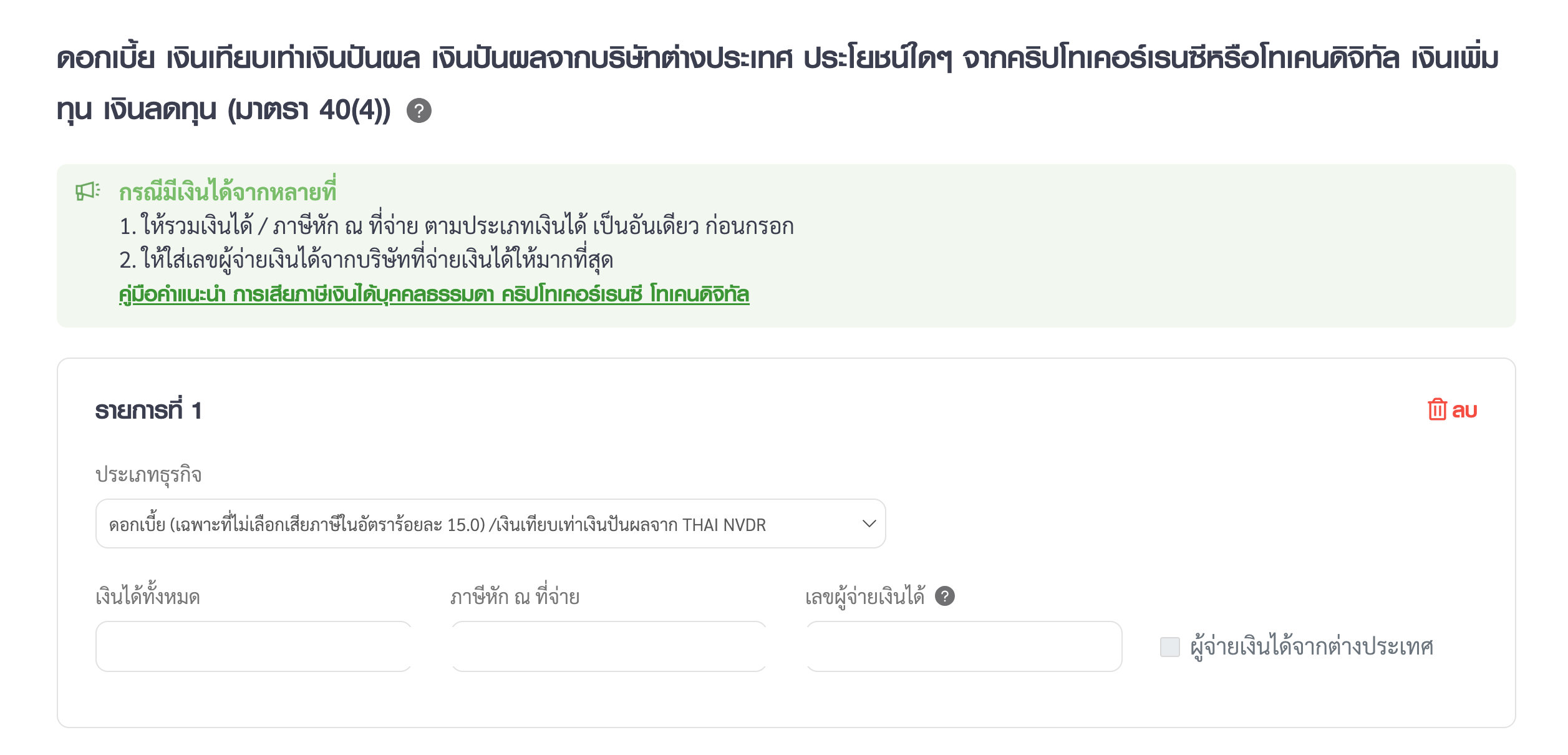Focus the เลขผู้จ่ายเงินได้ input field
Image resolution: width=1568 pixels, height=755 pixels.
coord(964,646)
